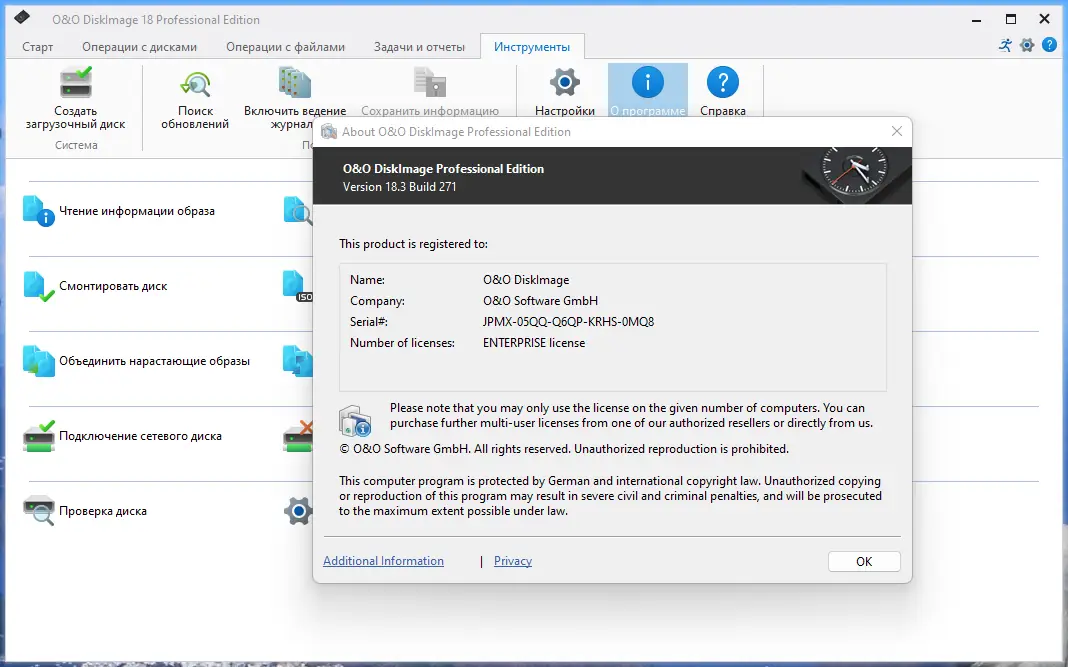Click the ENTERPRISE license value
The height and width of the screenshot is (667, 1068).
[x=534, y=343]
